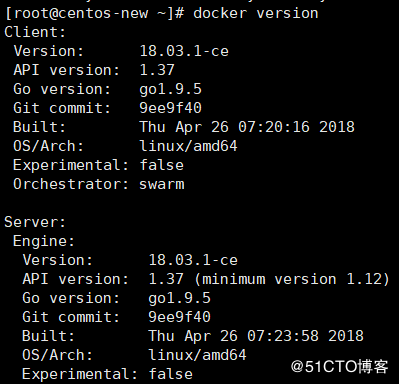The image size is (399, 384).
Task: Click the Engine label
Action: pyautogui.click(x=44, y=241)
